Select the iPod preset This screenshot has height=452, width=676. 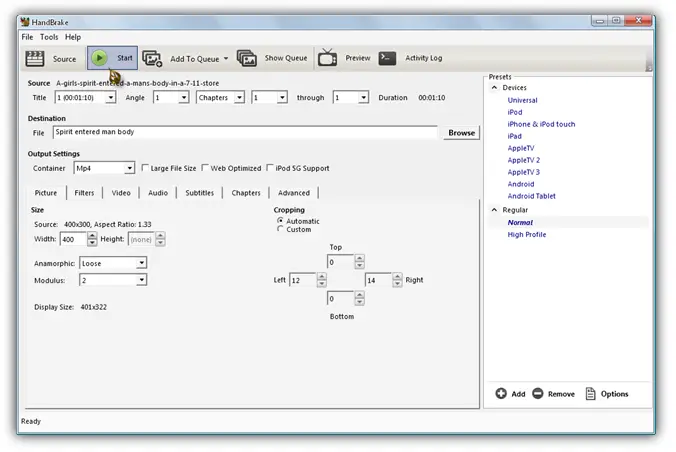pos(515,112)
